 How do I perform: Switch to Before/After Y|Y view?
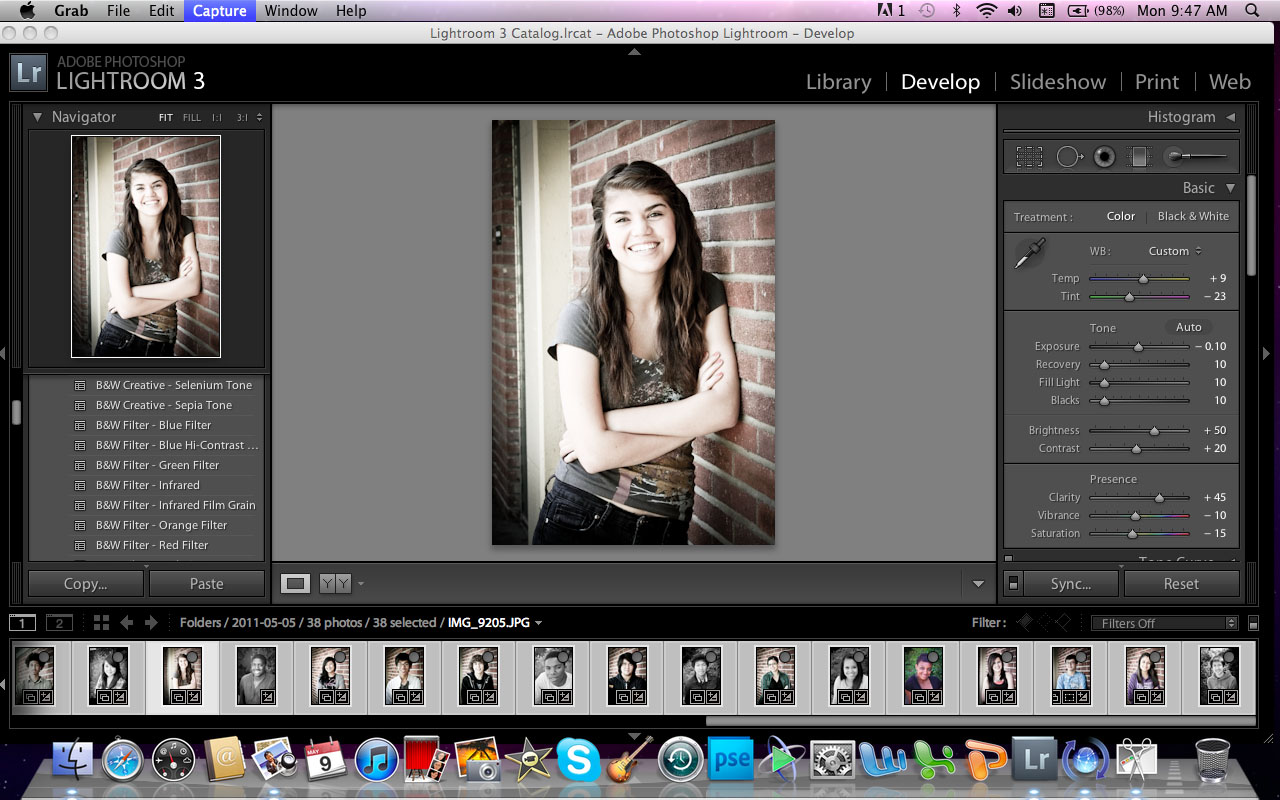click(335, 583)
